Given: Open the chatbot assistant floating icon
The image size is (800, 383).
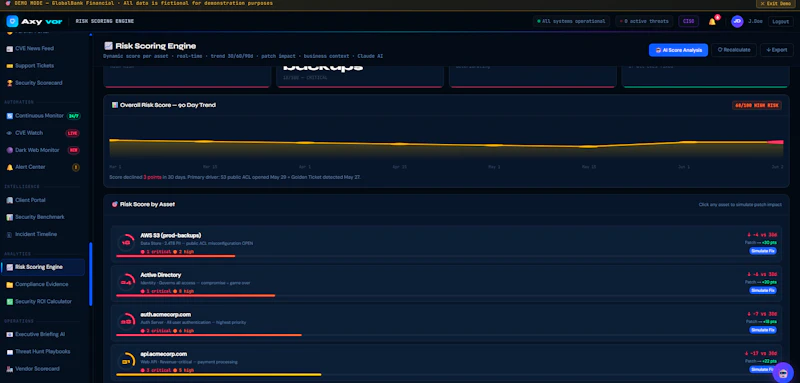Looking at the screenshot, I should point(783,372).
